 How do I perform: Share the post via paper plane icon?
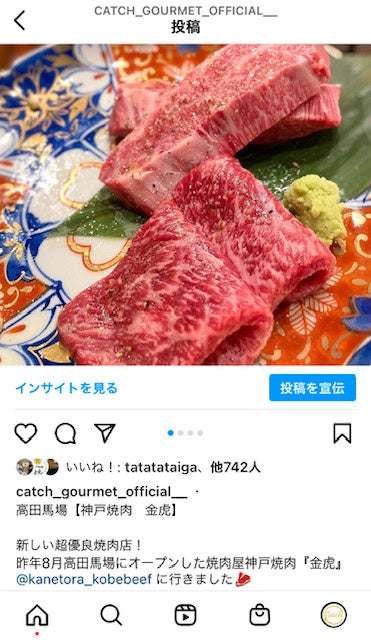coord(105,433)
